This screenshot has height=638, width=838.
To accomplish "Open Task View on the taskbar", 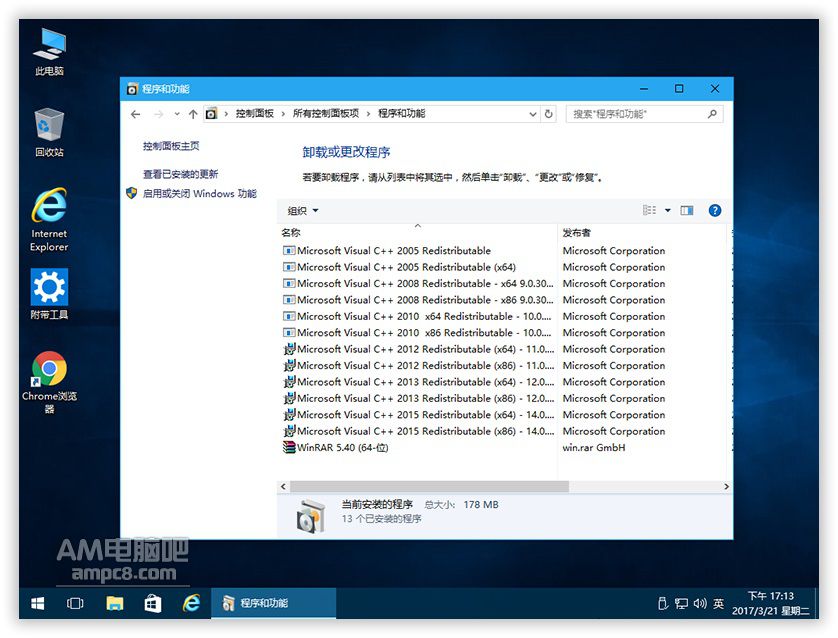I will pos(75,604).
